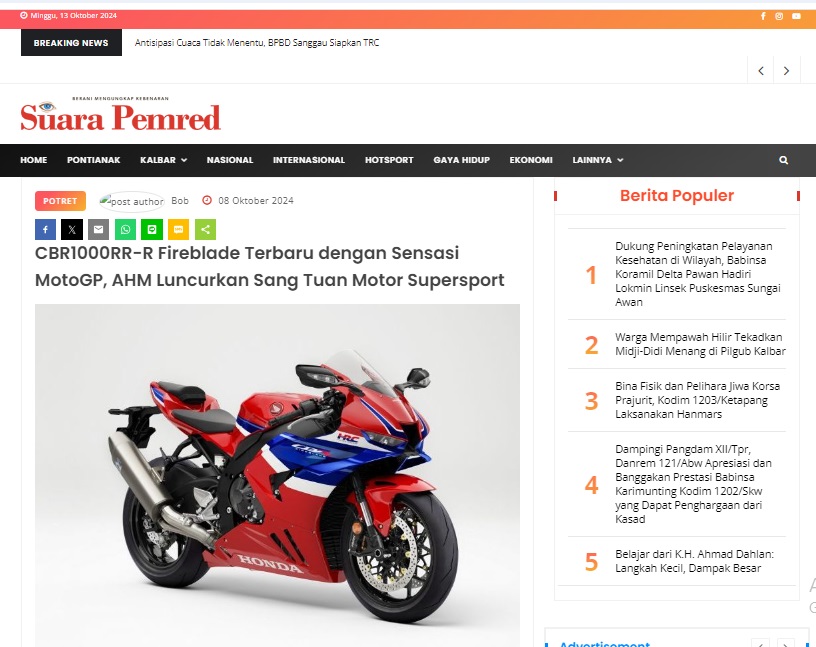Share article on Facebook
Screen dimensions: 816x647
(x=45, y=230)
